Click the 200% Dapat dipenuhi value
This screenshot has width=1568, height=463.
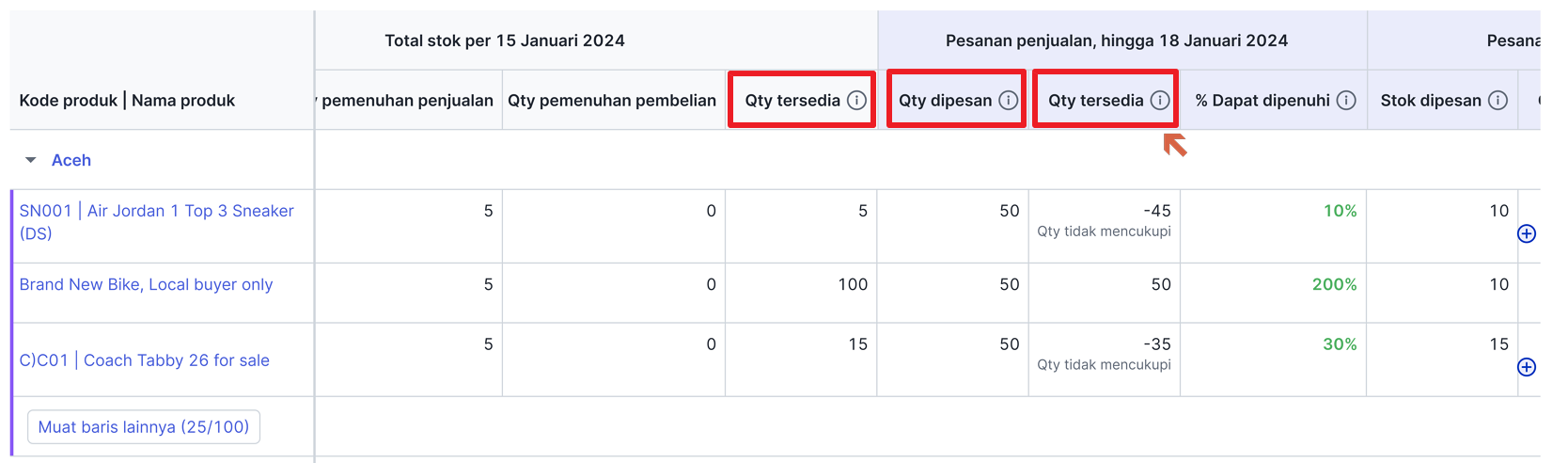click(1335, 284)
